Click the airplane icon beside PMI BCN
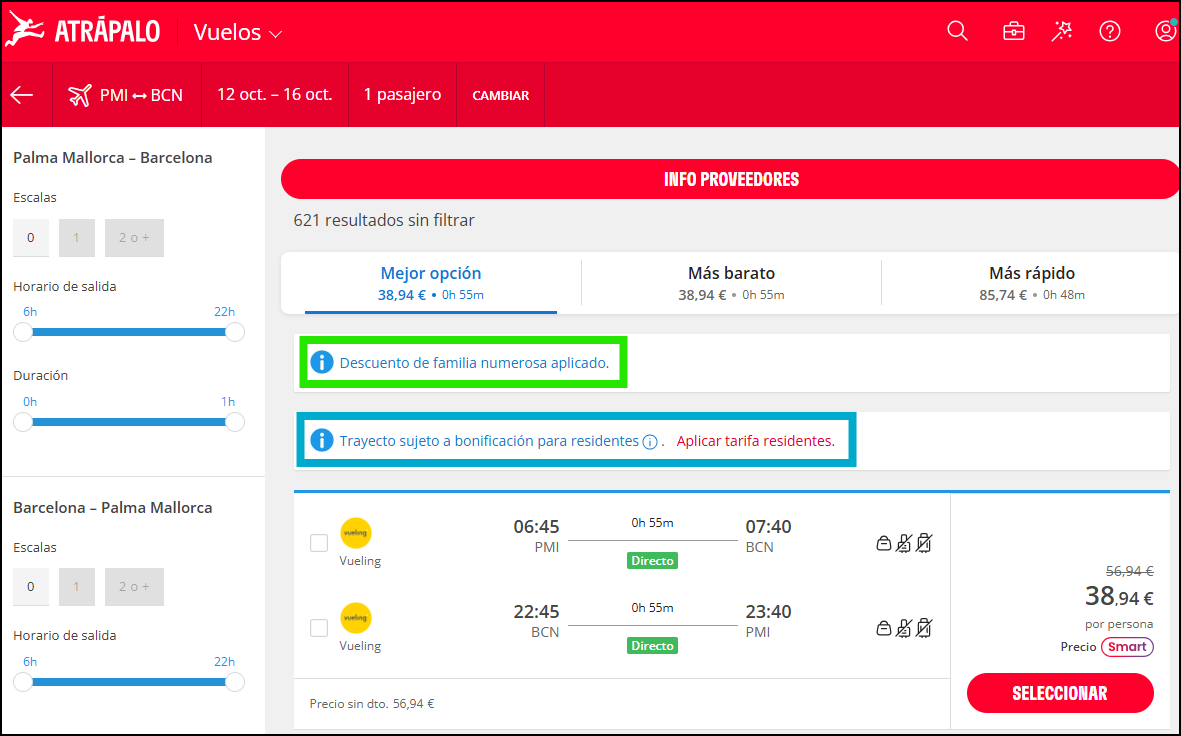Screen dimensions: 1181x736 click(79, 95)
